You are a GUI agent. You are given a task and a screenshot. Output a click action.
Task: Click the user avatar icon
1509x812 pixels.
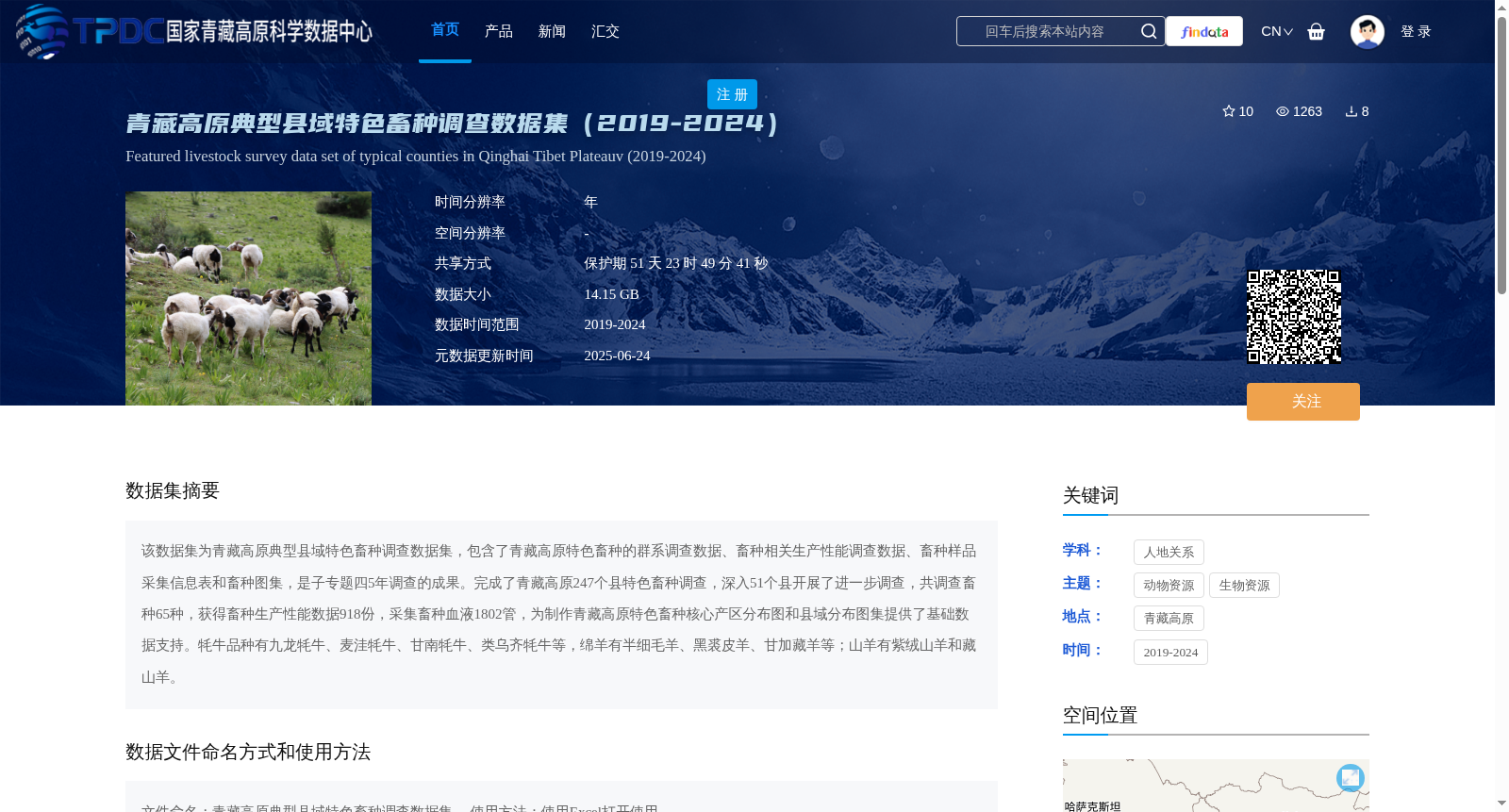click(1367, 31)
